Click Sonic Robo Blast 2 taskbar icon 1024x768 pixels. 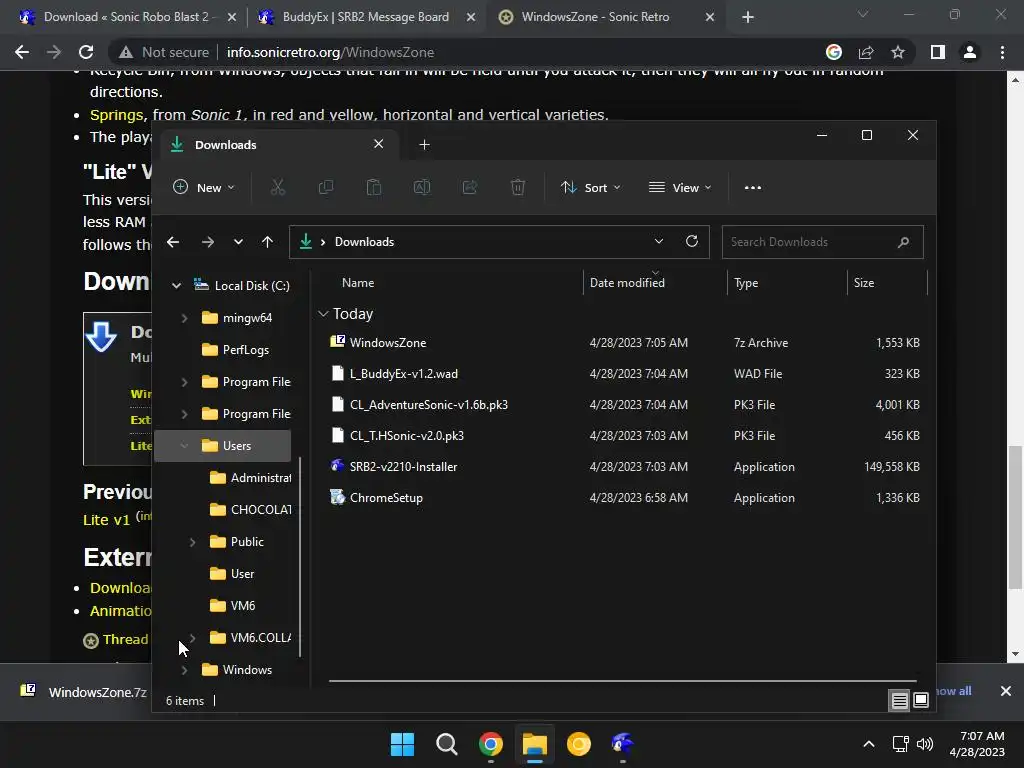pyautogui.click(x=622, y=744)
